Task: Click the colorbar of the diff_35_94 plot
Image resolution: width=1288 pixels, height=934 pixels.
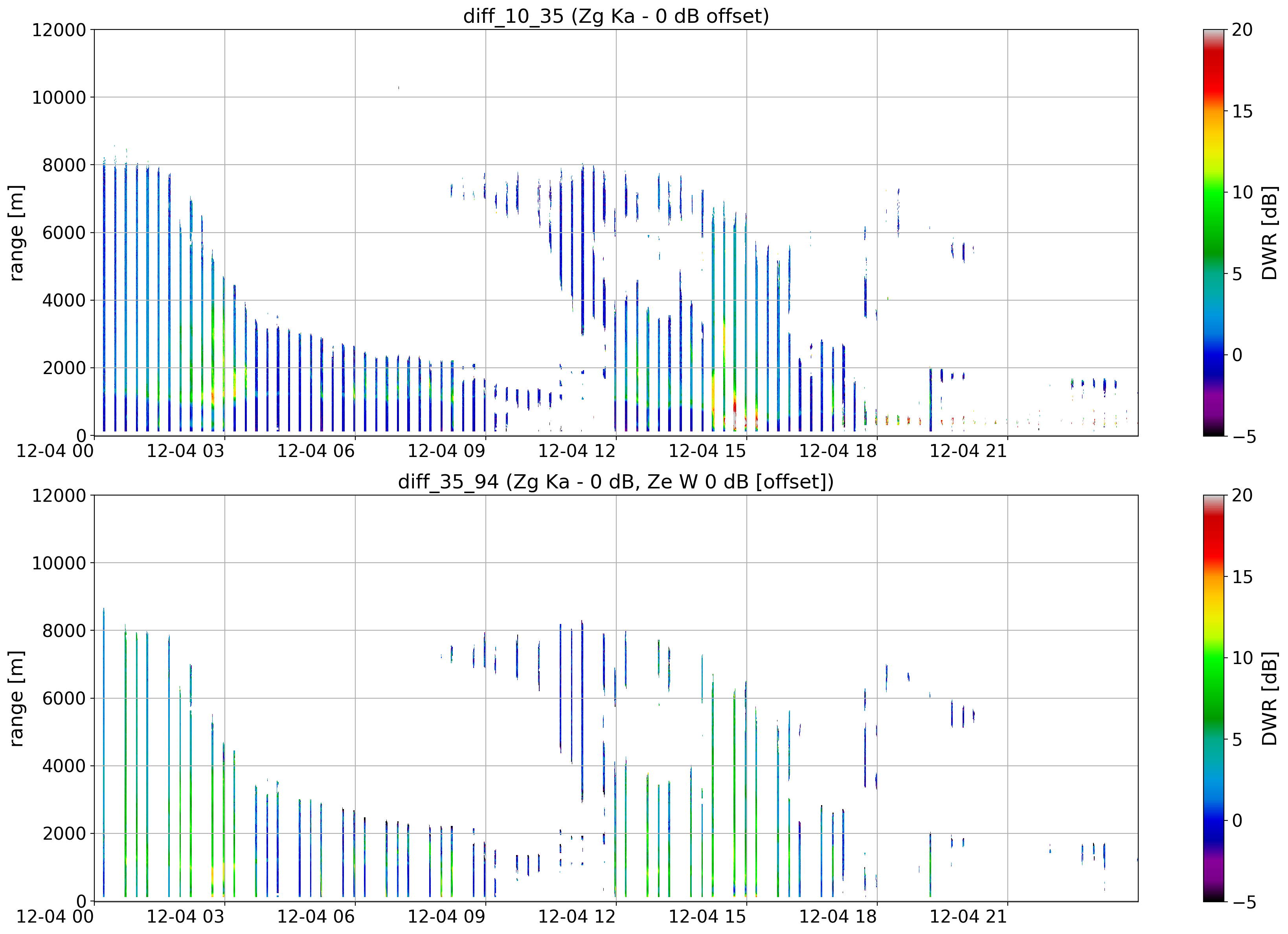Action: [x=1214, y=698]
